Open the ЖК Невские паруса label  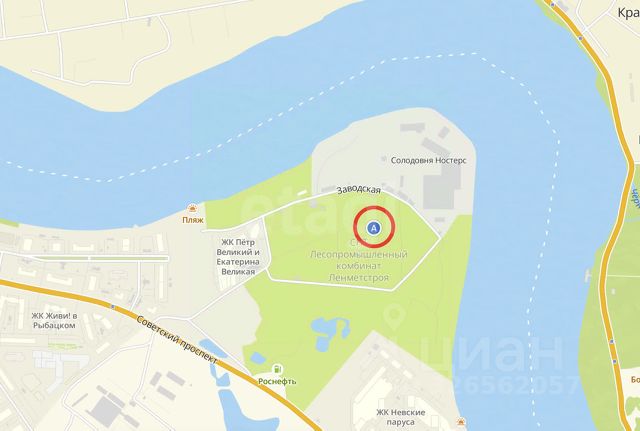pos(400,417)
